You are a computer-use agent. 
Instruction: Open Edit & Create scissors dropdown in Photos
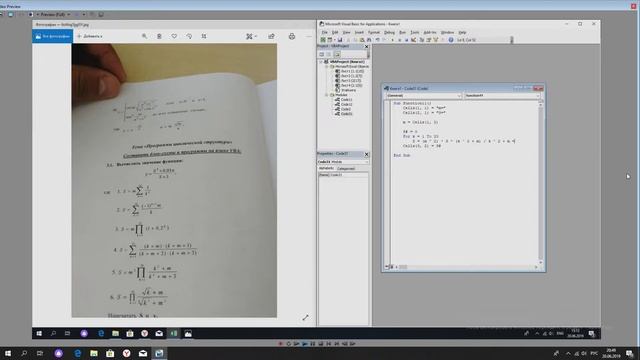click(x=251, y=36)
